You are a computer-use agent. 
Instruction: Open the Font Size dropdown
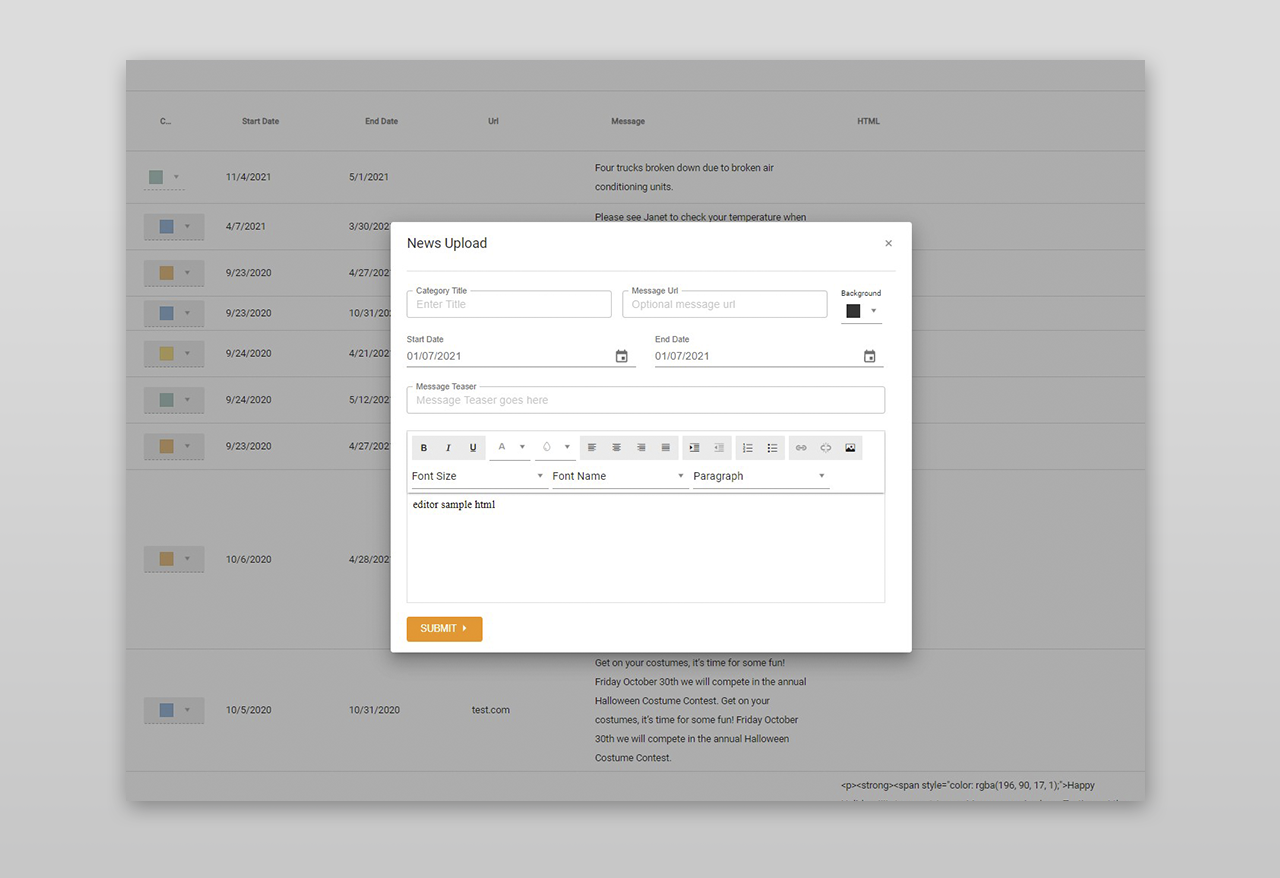(479, 476)
